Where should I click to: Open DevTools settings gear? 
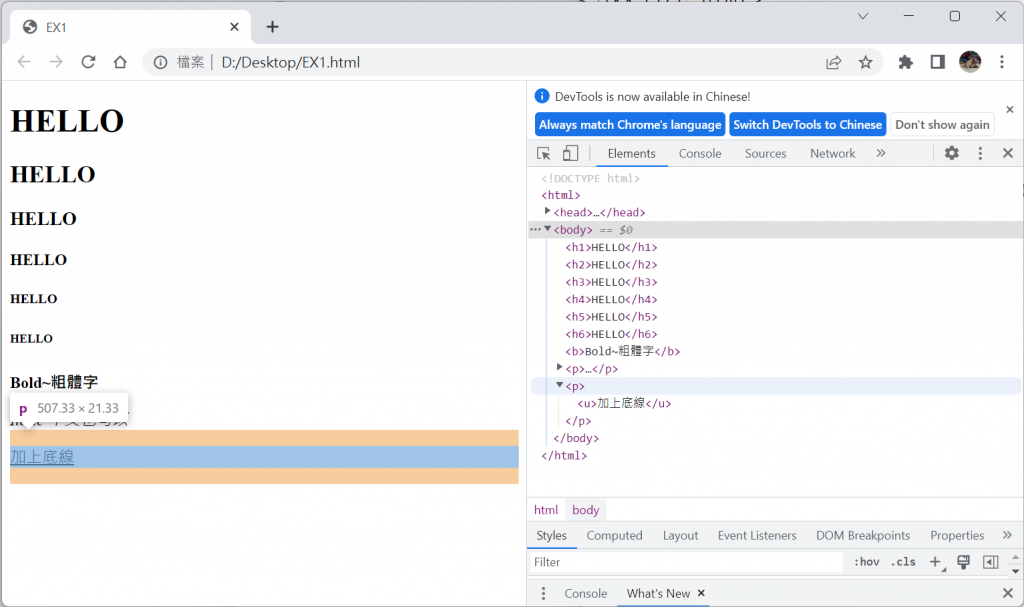952,153
